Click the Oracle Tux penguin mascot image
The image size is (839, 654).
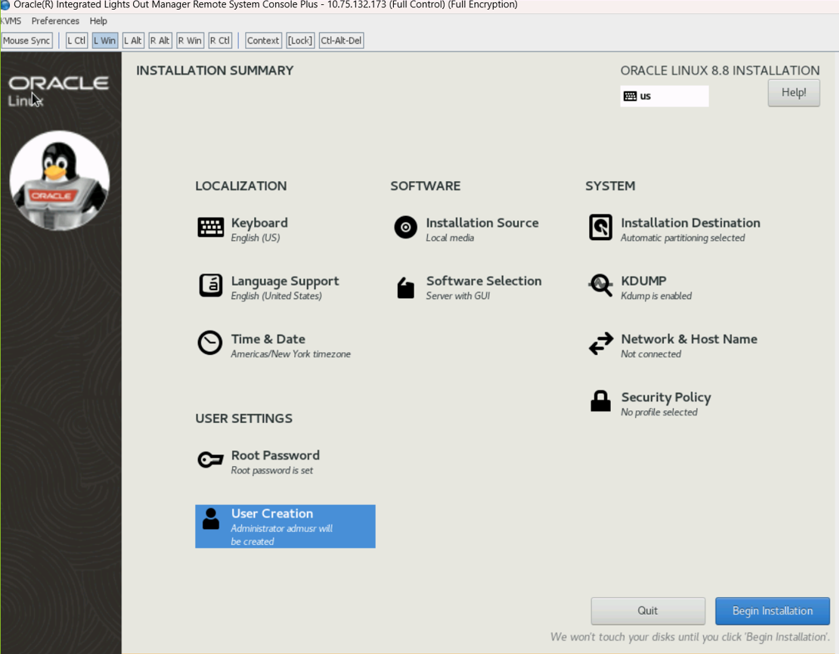pos(59,181)
